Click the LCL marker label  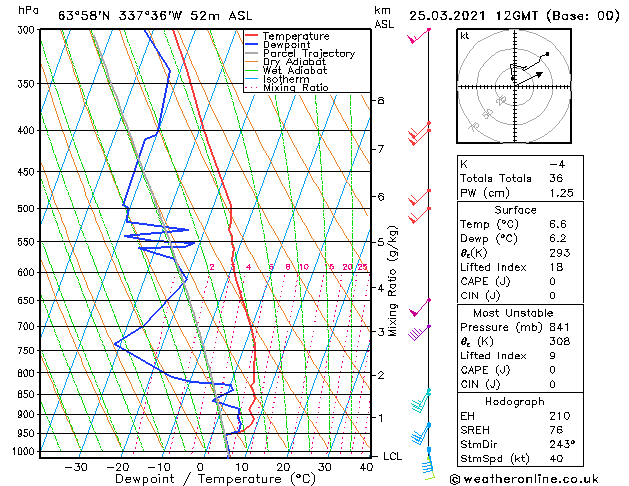392,456
